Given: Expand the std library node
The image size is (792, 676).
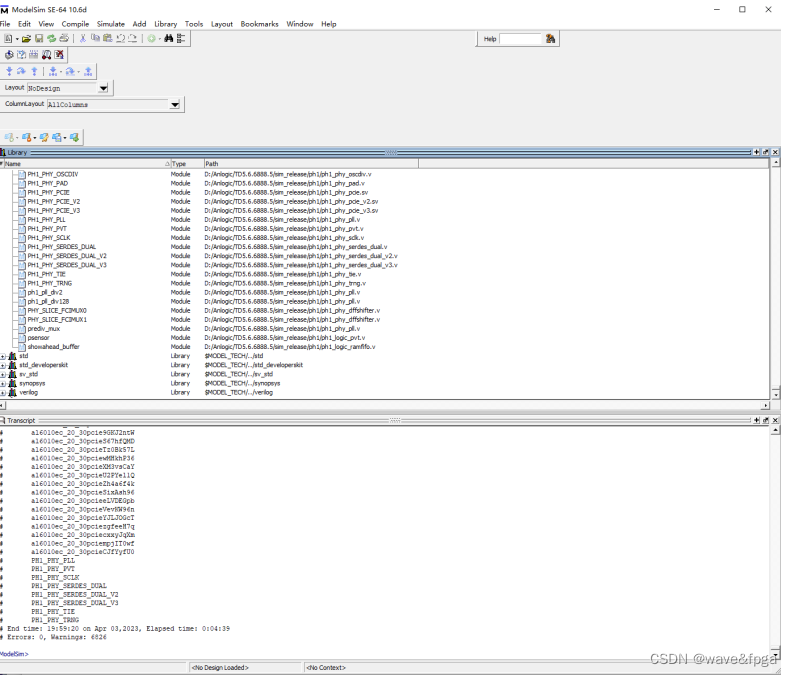Looking at the screenshot, I should pos(3,356).
